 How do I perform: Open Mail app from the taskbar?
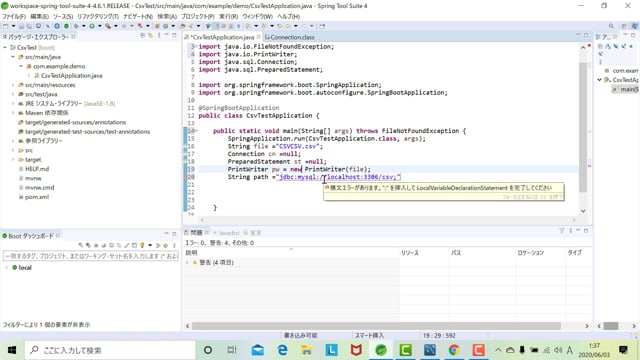tap(258, 350)
